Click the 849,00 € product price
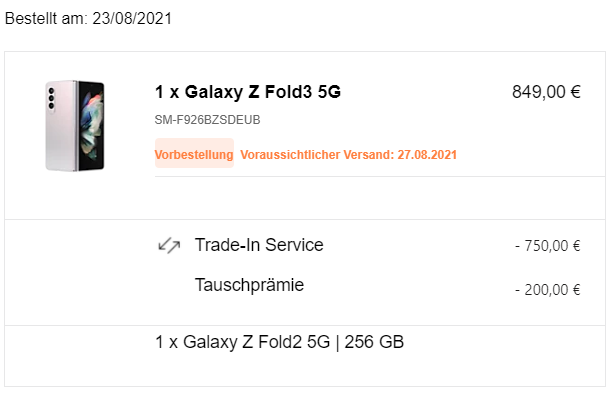 (x=546, y=92)
